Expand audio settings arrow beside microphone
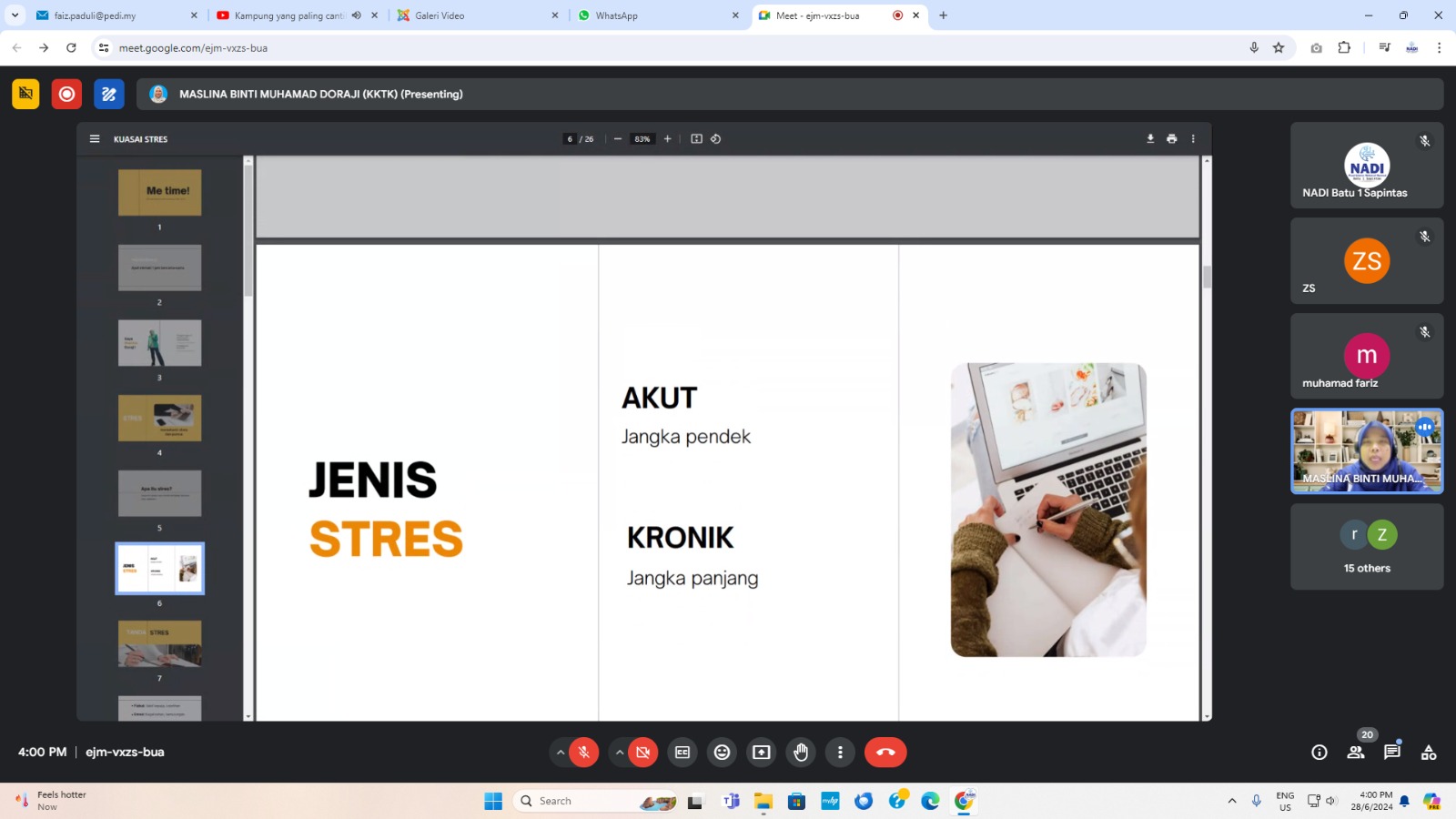 pos(561,752)
